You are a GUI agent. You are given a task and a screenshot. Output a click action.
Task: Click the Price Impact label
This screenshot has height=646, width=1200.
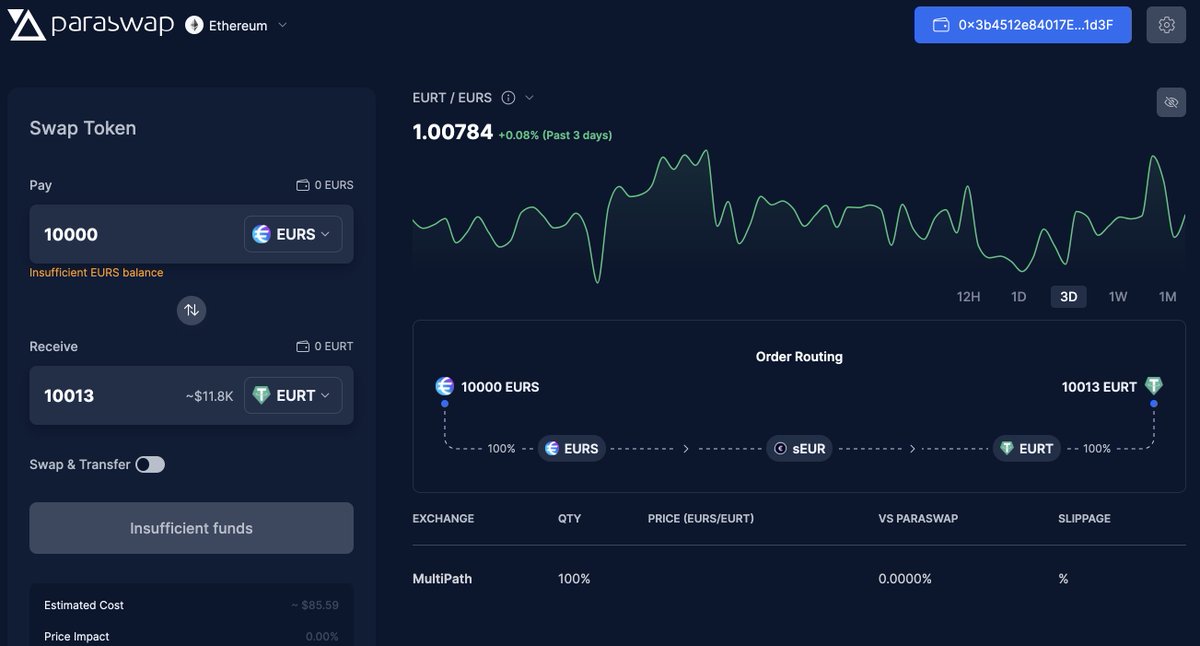pyautogui.click(x=77, y=636)
